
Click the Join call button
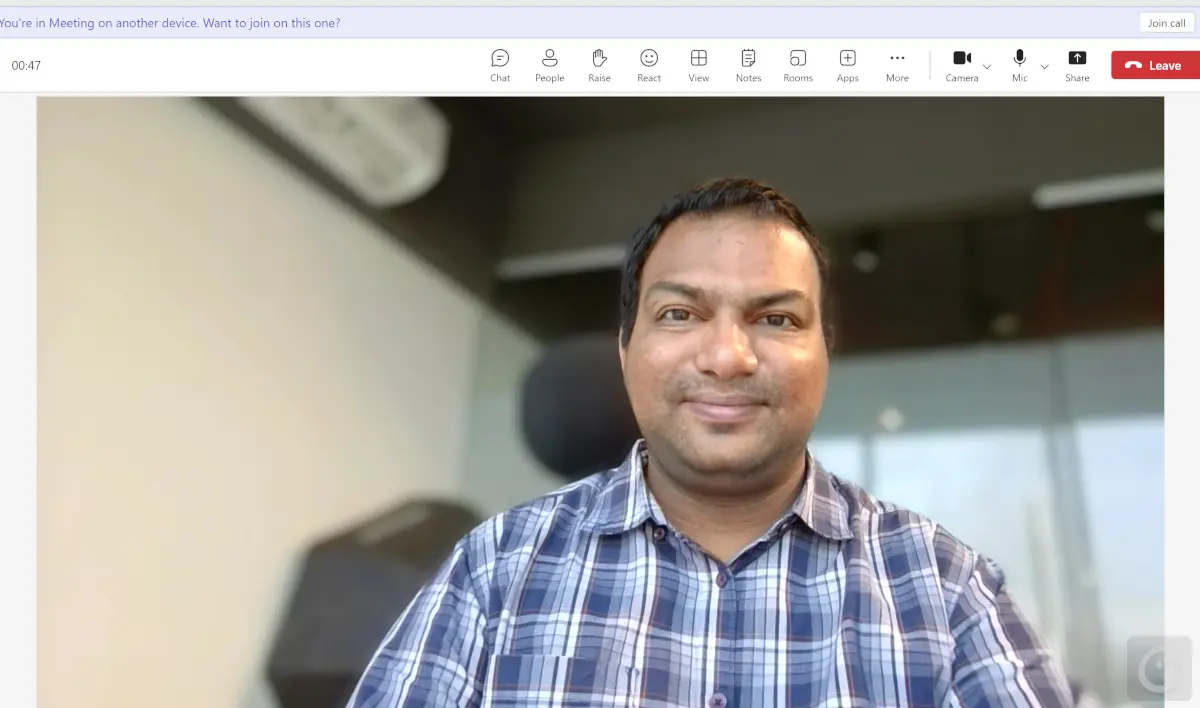[x=1166, y=23]
